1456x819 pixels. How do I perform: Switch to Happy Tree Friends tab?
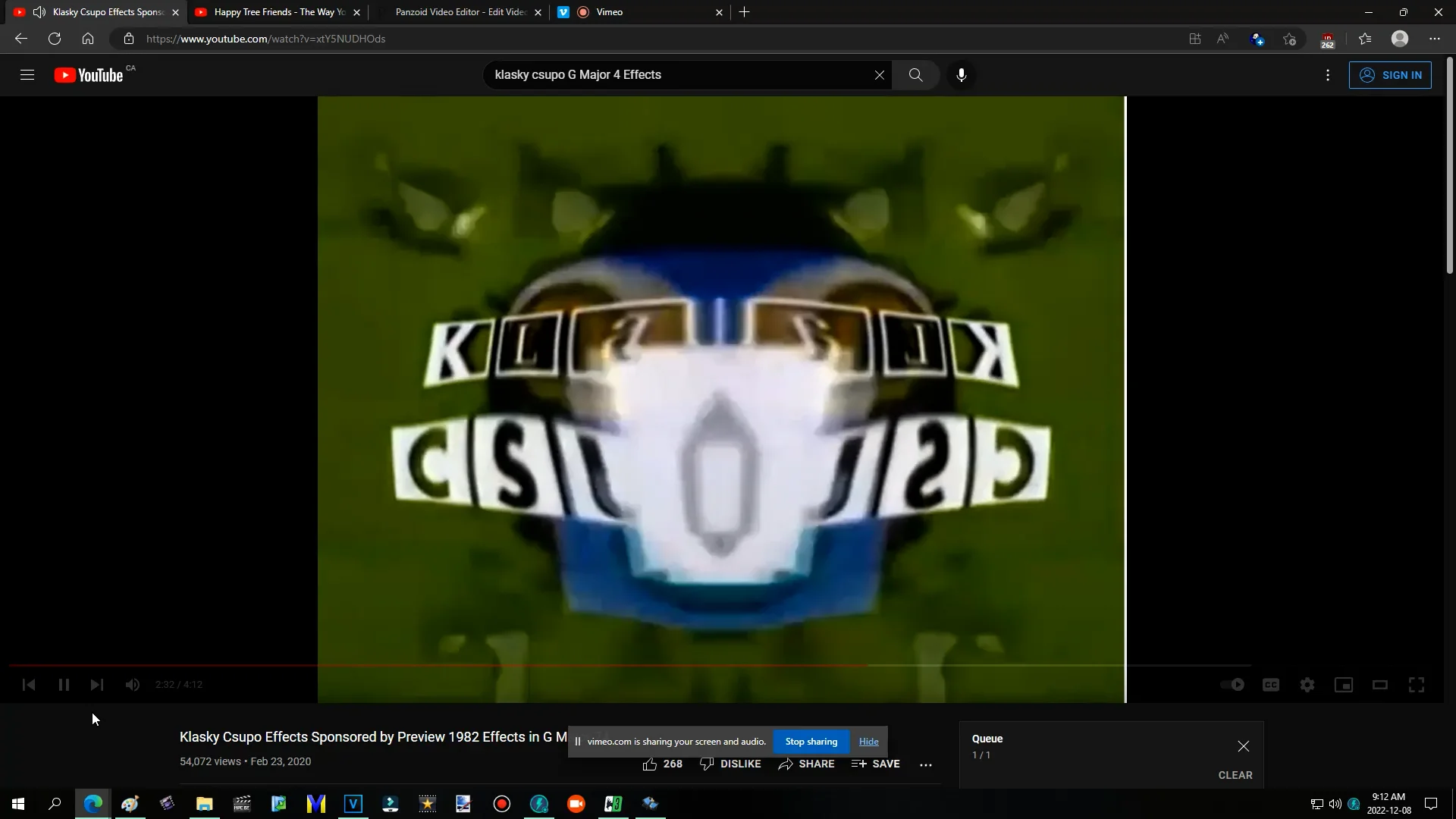(x=277, y=12)
